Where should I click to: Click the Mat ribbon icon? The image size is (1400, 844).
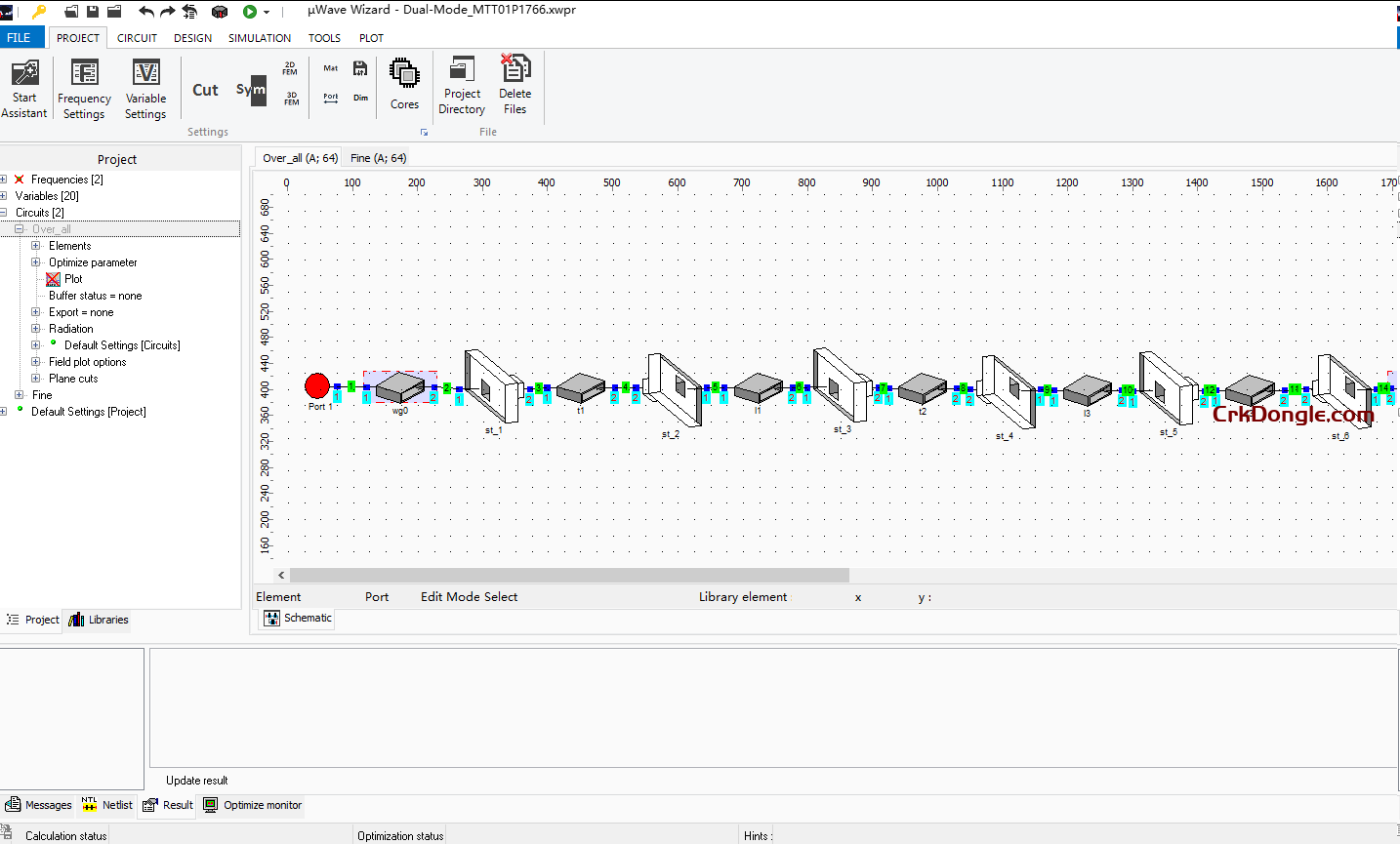tap(330, 68)
